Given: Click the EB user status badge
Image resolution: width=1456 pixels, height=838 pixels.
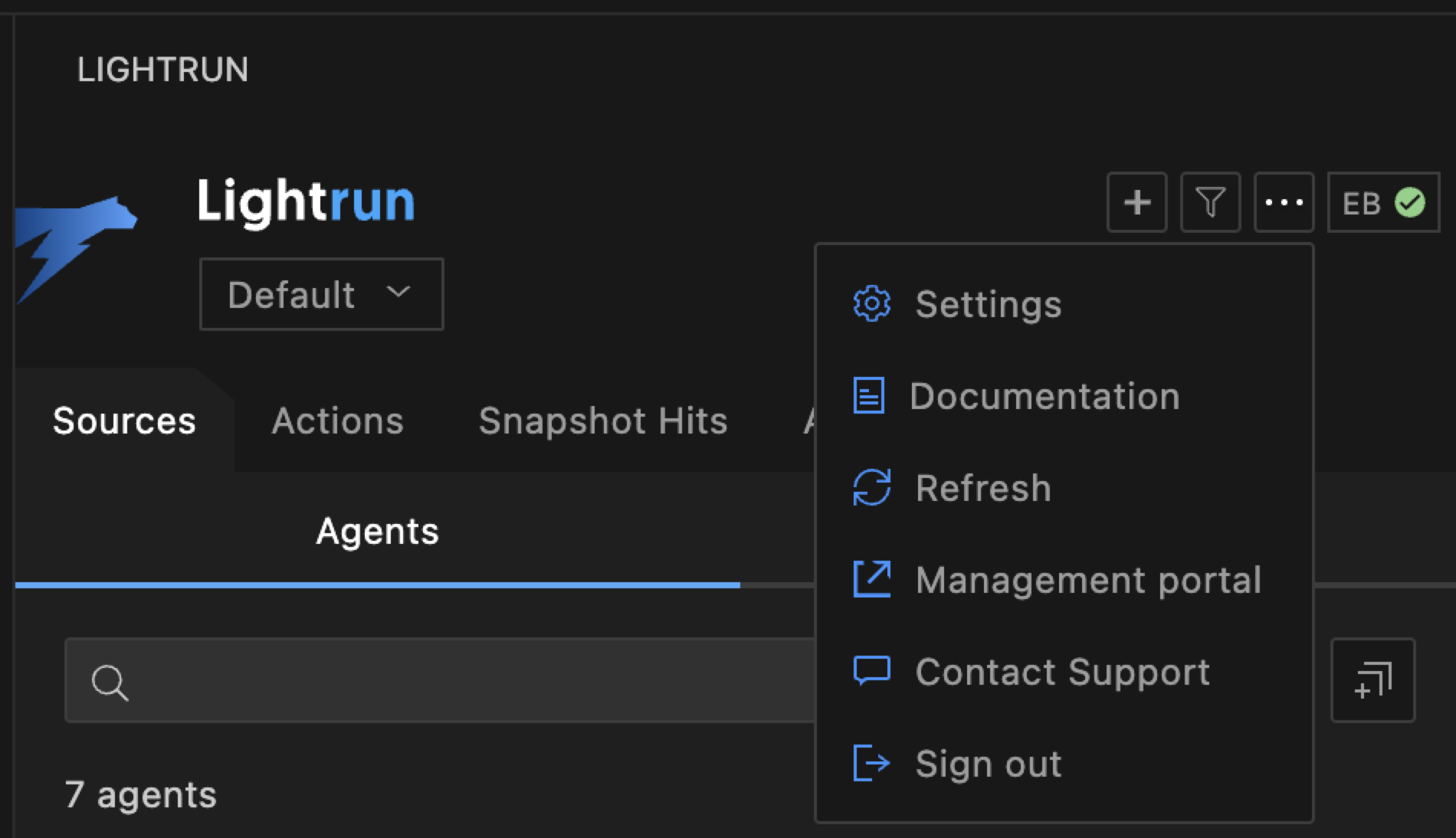Looking at the screenshot, I should click(1382, 203).
